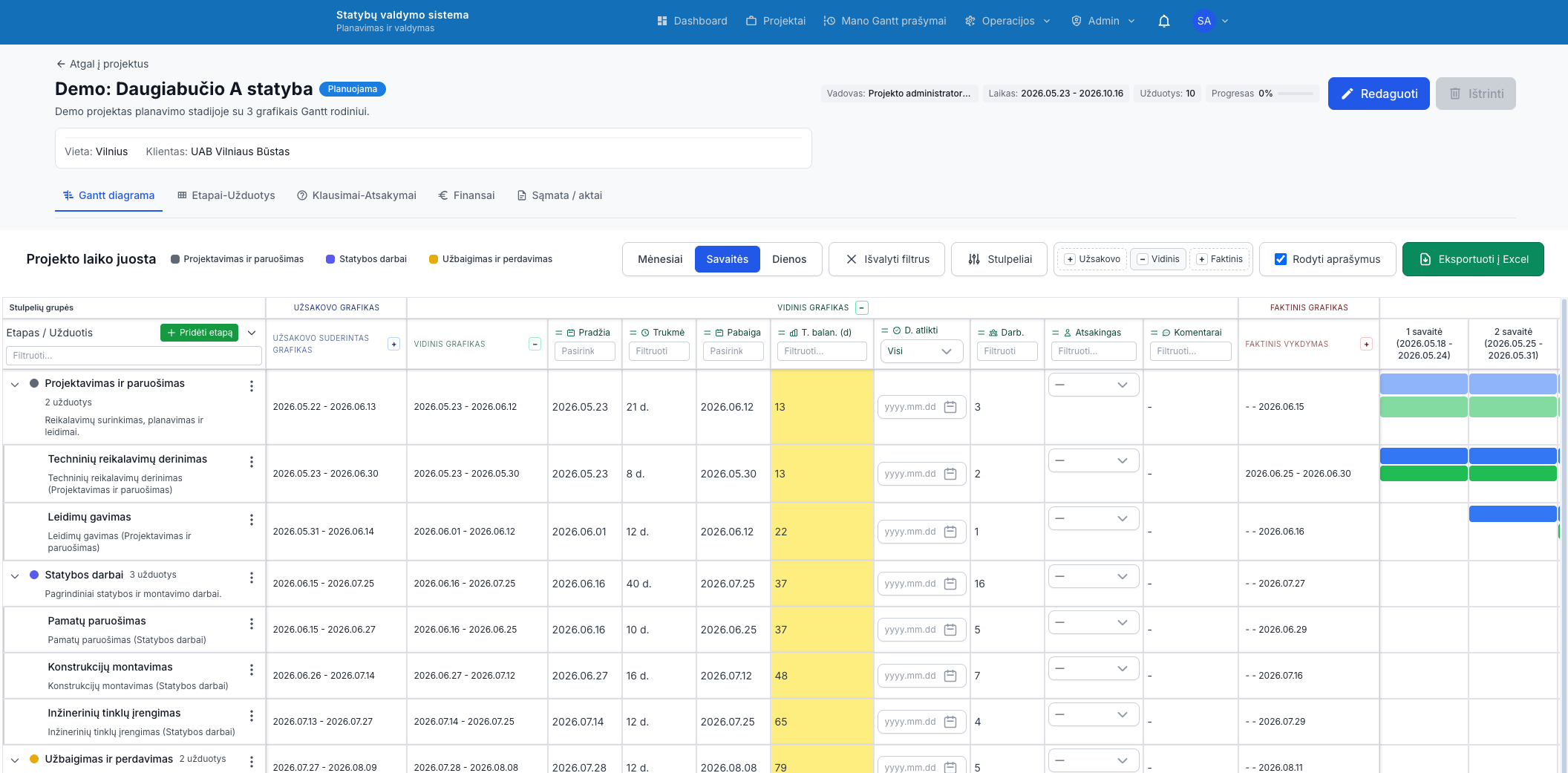Collapse Vidinis grafikas group header minus icon
The image size is (1568, 773).
(862, 307)
